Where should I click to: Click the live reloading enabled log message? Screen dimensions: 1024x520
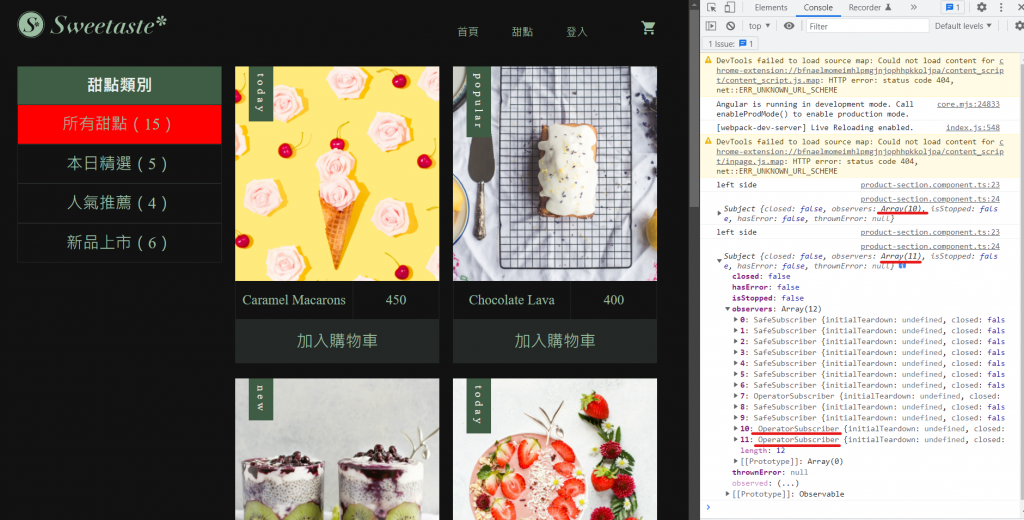click(x=814, y=127)
